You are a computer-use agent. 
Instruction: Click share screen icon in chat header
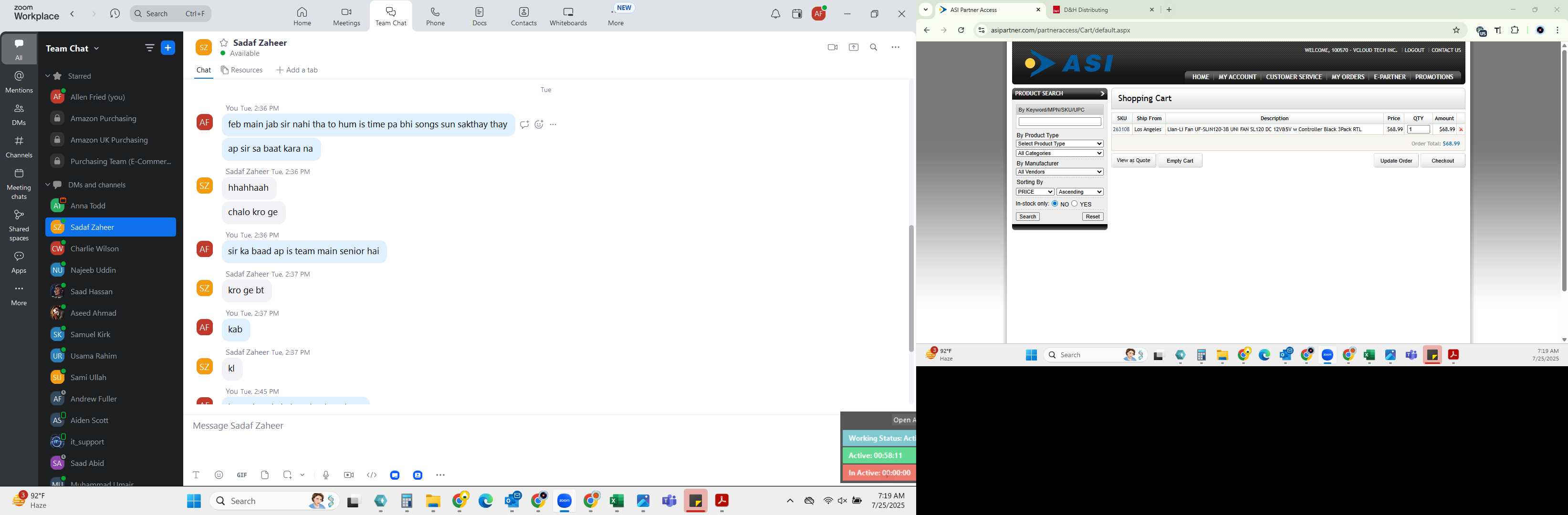coord(853,47)
